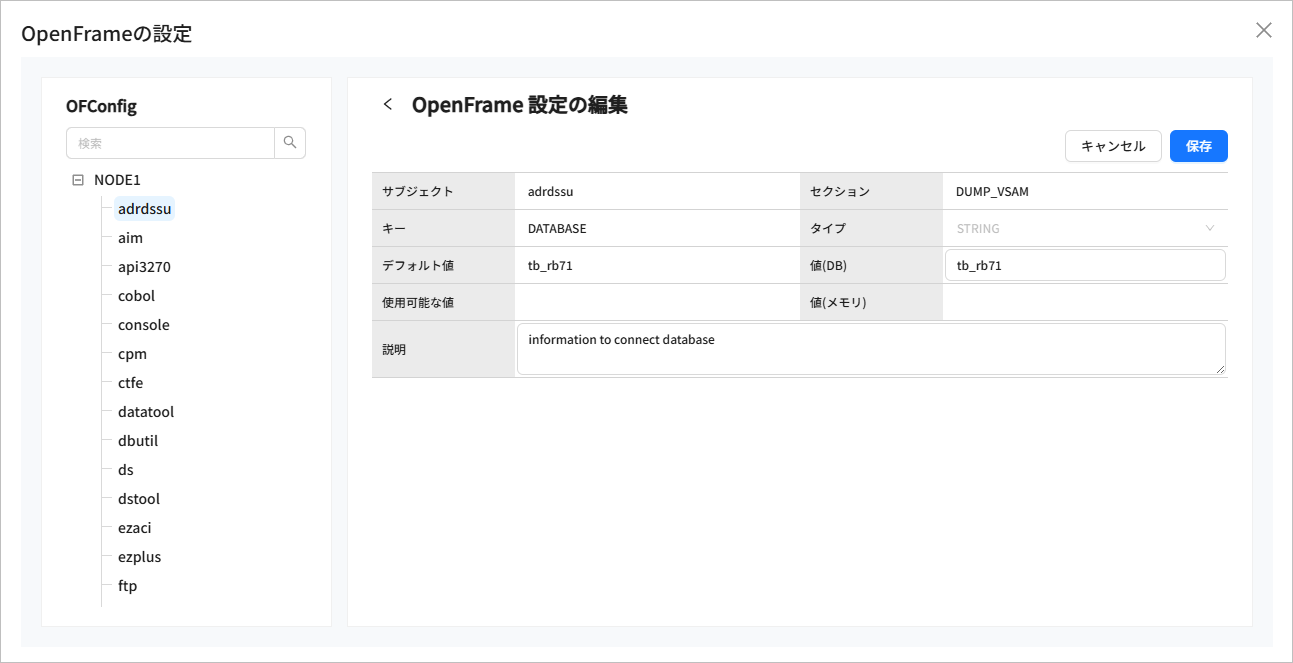
Task: Choose the cobol tree entry
Action: (x=136, y=296)
